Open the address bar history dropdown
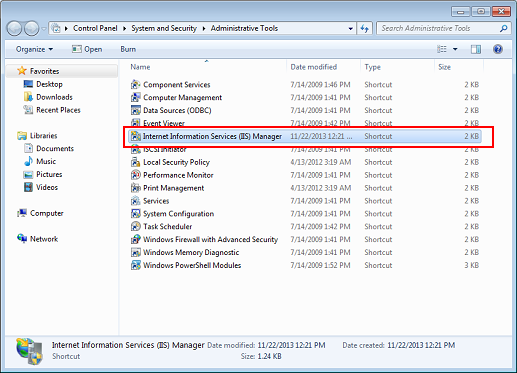Screen dimensions: 517x373 (350, 29)
